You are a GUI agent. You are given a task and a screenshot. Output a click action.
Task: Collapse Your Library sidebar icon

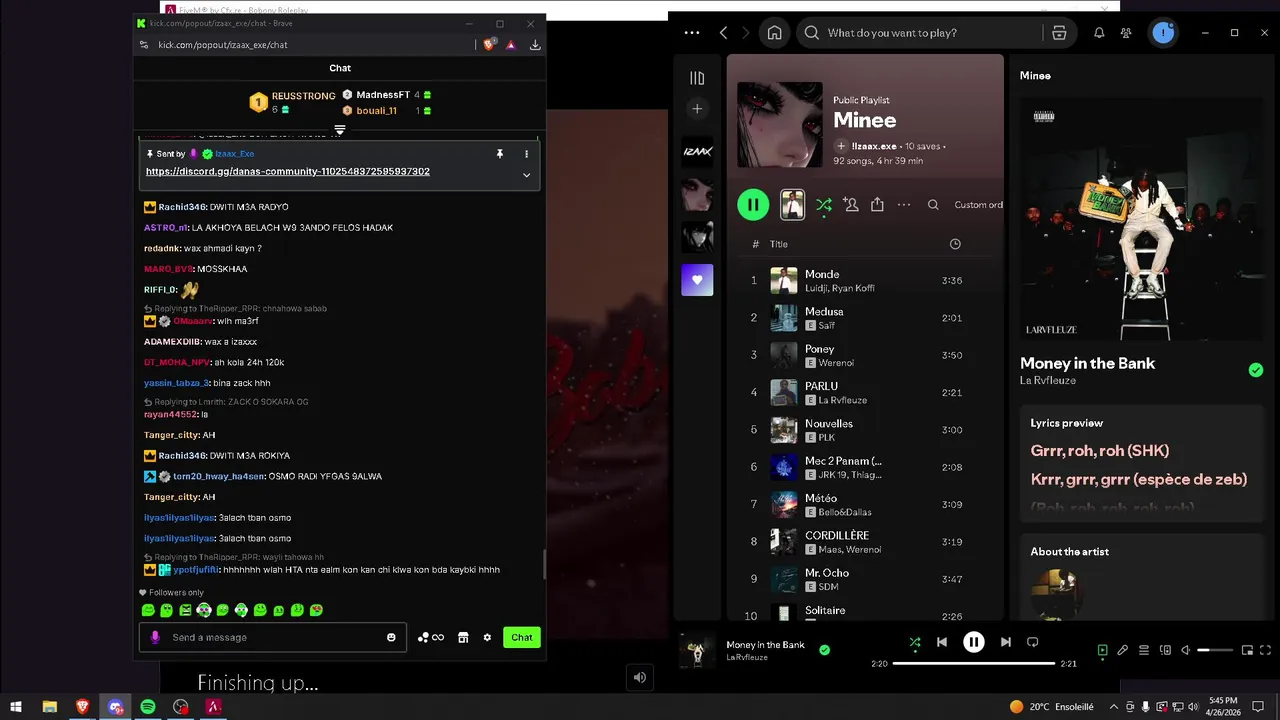click(697, 78)
